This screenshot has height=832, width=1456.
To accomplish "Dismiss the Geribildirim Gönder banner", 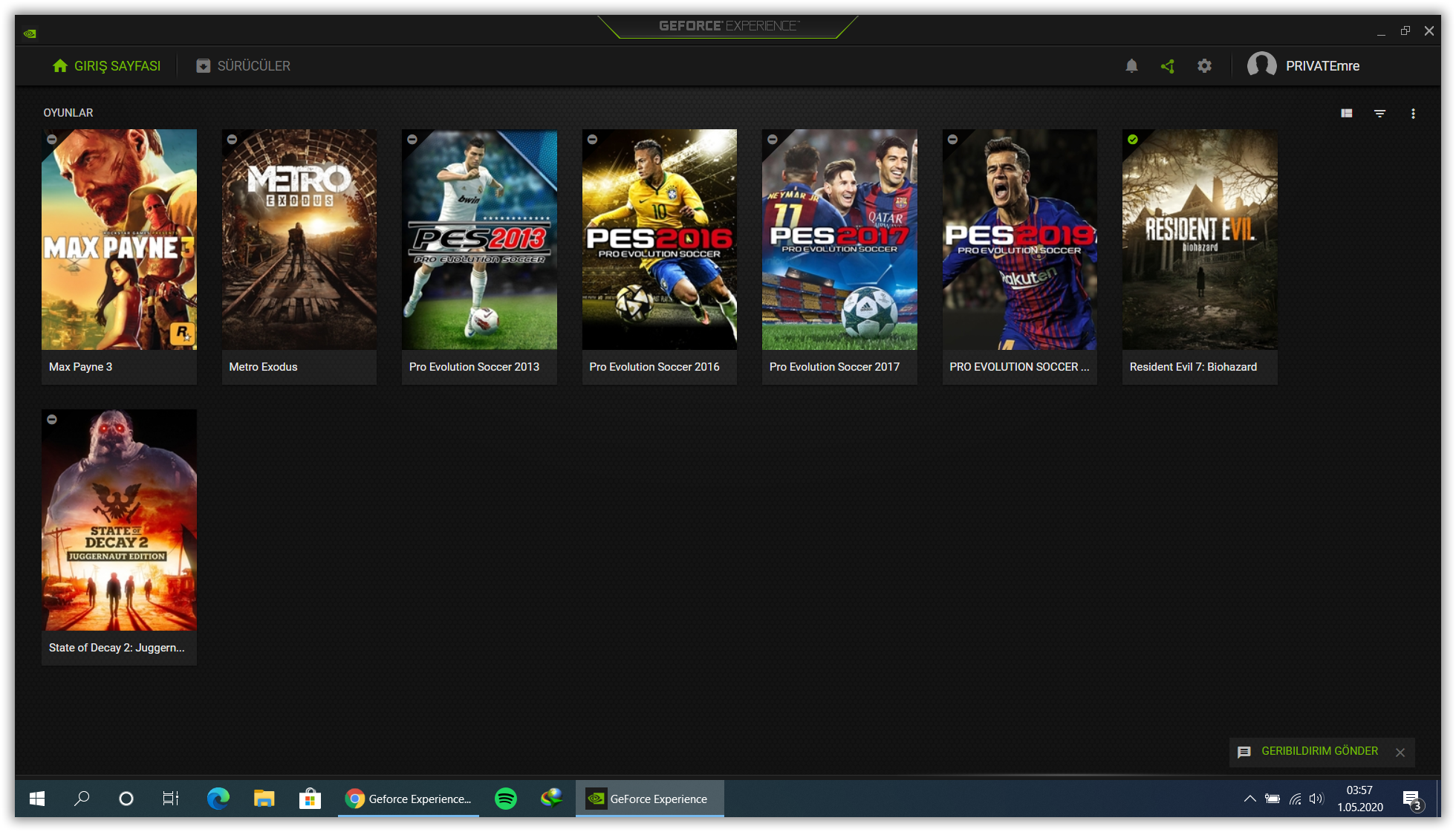I will coord(1400,753).
